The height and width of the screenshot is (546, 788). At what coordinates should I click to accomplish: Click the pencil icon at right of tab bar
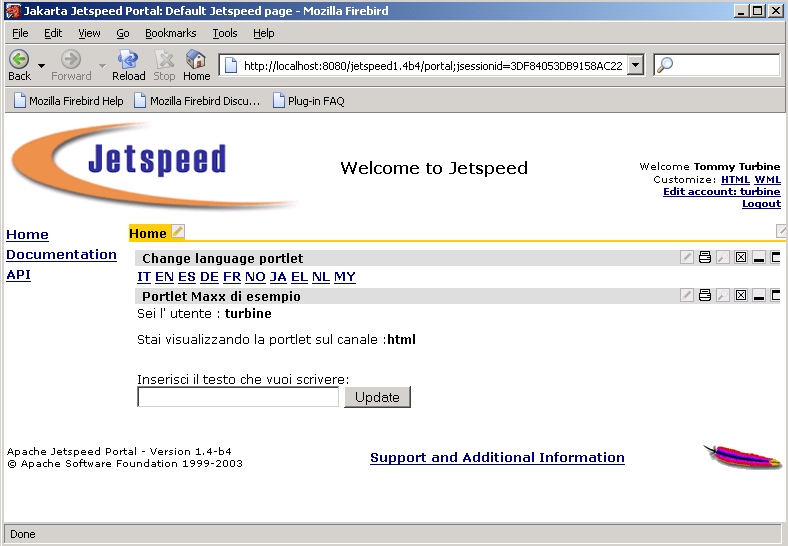pyautogui.click(x=781, y=231)
